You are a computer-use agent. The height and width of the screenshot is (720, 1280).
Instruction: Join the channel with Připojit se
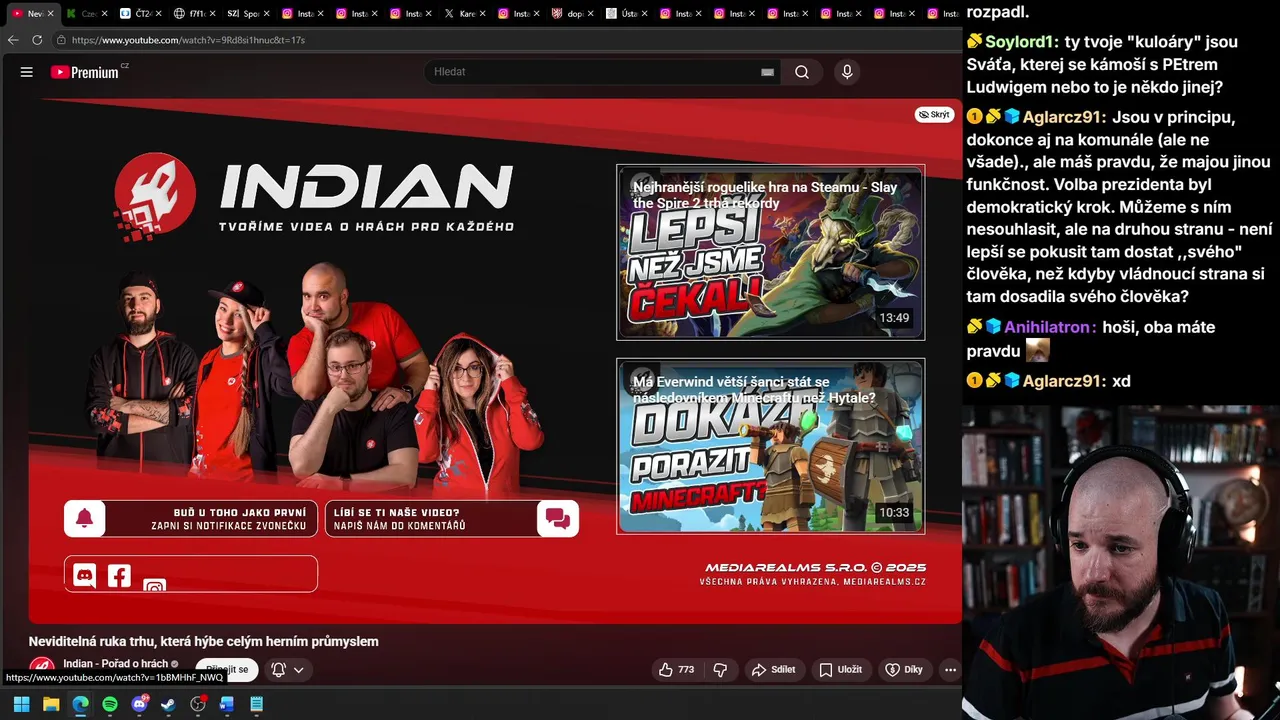point(227,670)
